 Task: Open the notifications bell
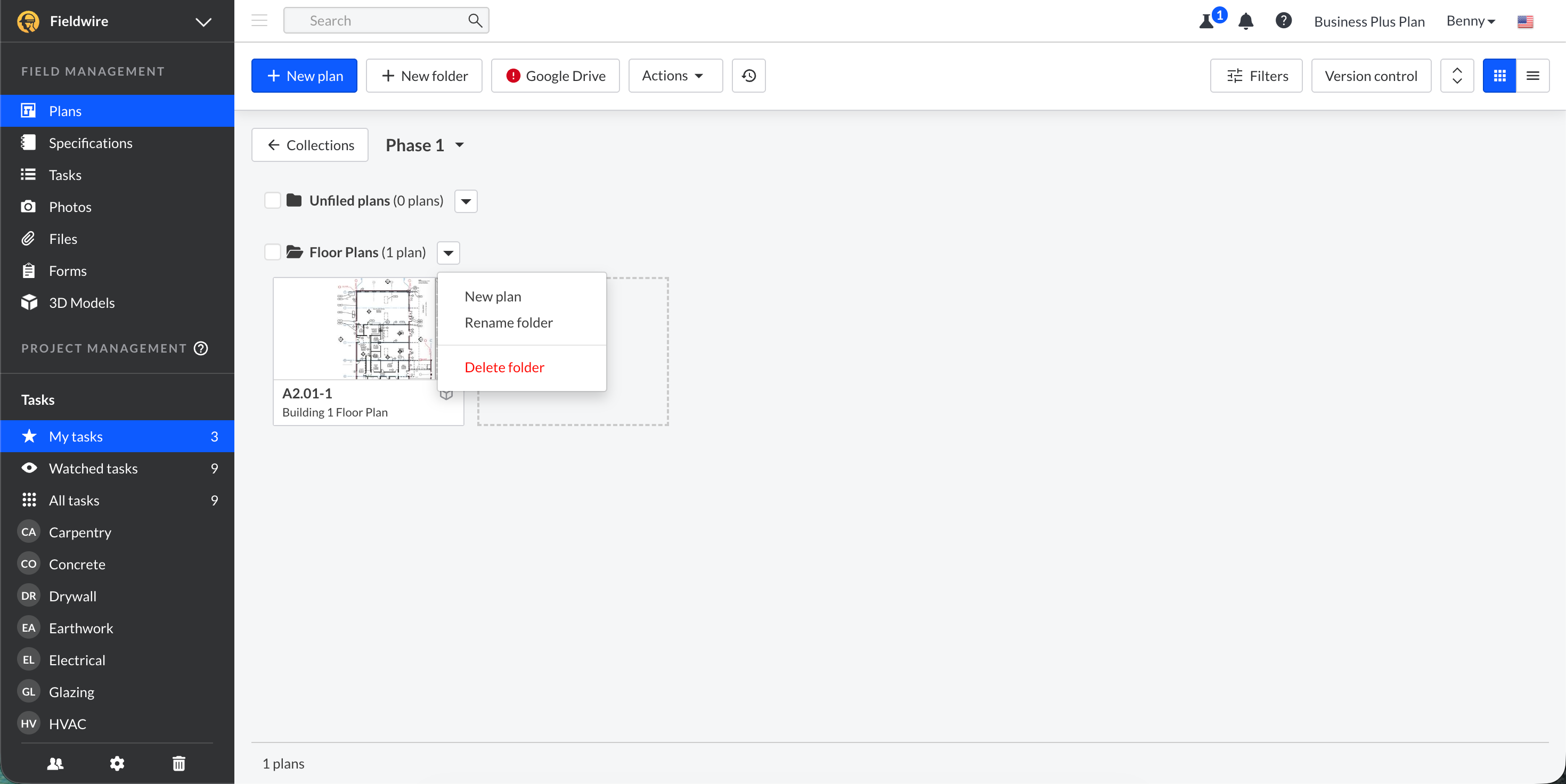(x=1246, y=21)
